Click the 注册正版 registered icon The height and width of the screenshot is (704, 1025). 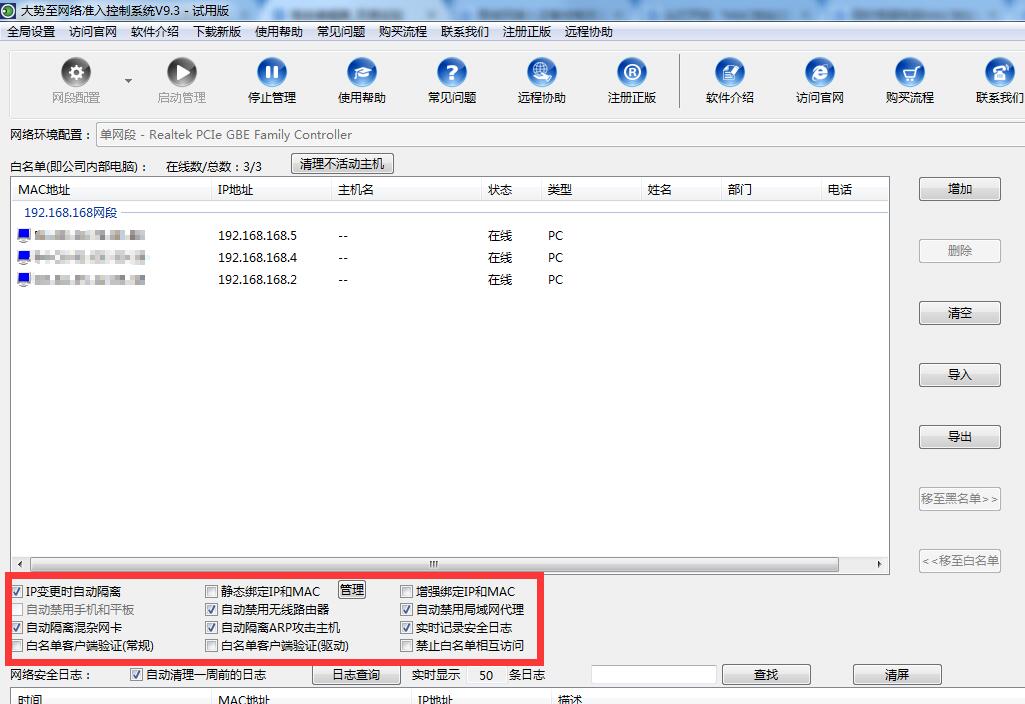[631, 73]
